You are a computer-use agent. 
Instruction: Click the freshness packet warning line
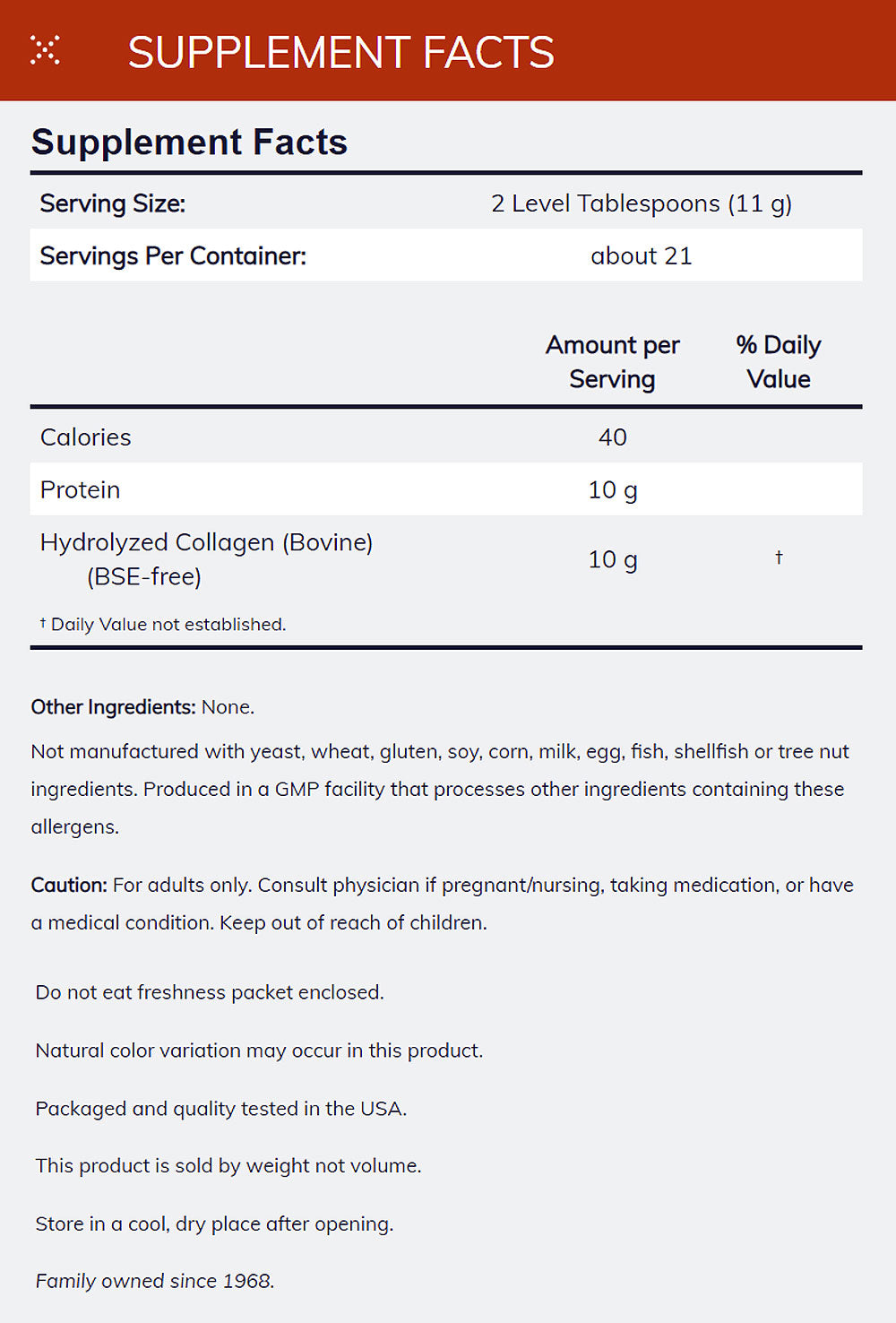click(x=210, y=992)
